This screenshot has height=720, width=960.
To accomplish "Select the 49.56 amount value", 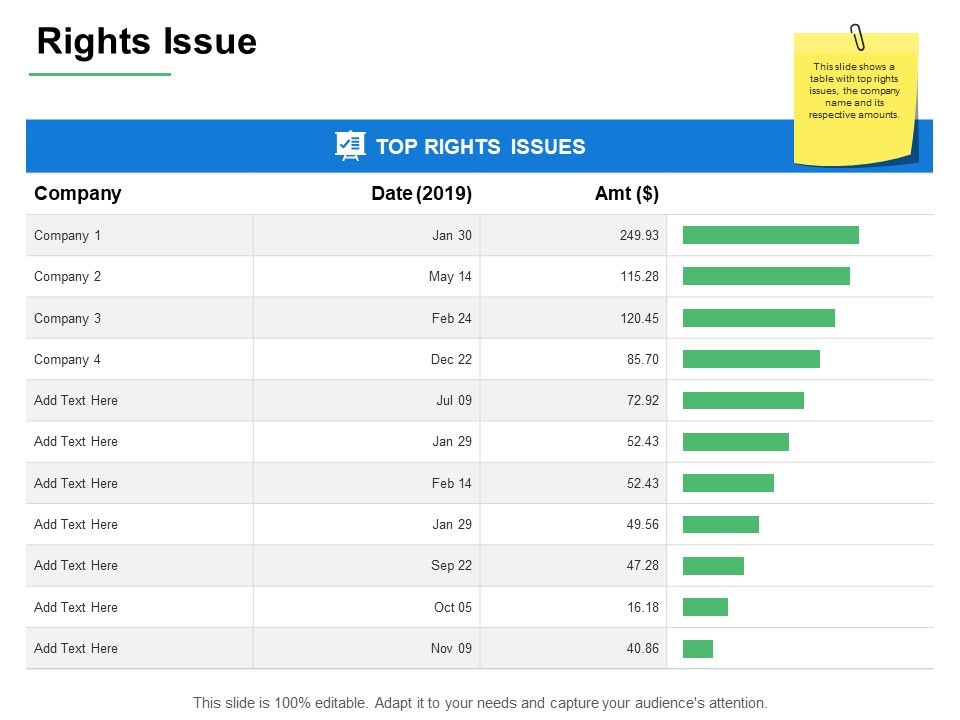I will tap(642, 525).
